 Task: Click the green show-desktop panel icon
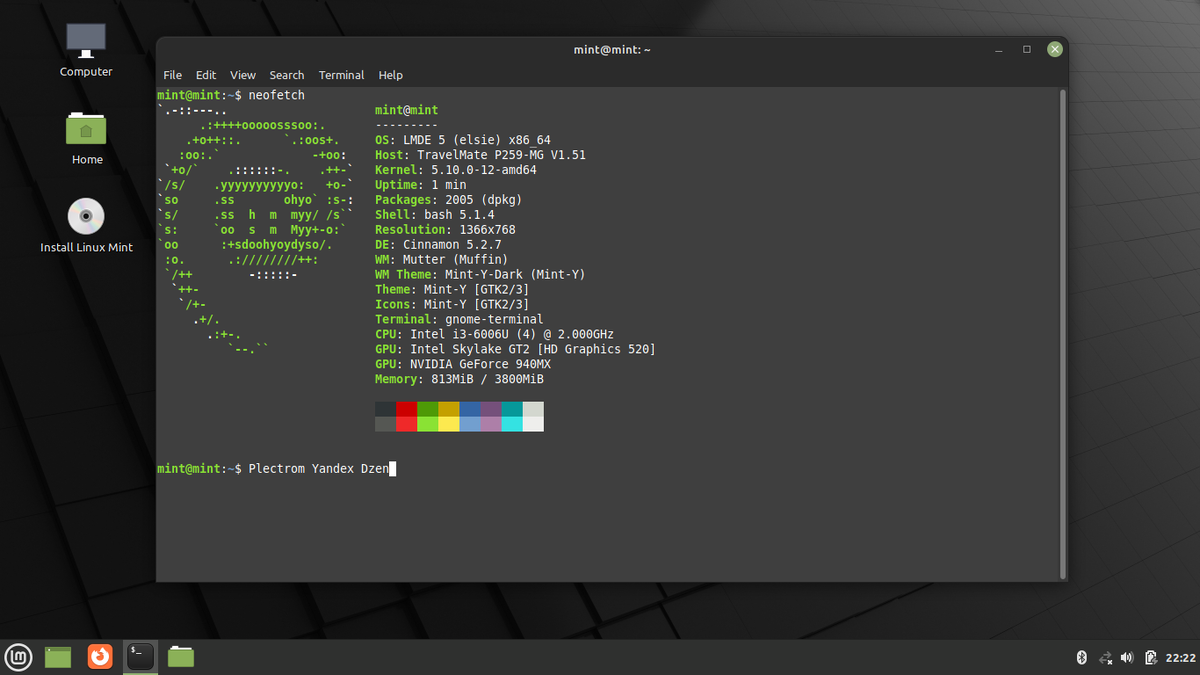click(59, 657)
